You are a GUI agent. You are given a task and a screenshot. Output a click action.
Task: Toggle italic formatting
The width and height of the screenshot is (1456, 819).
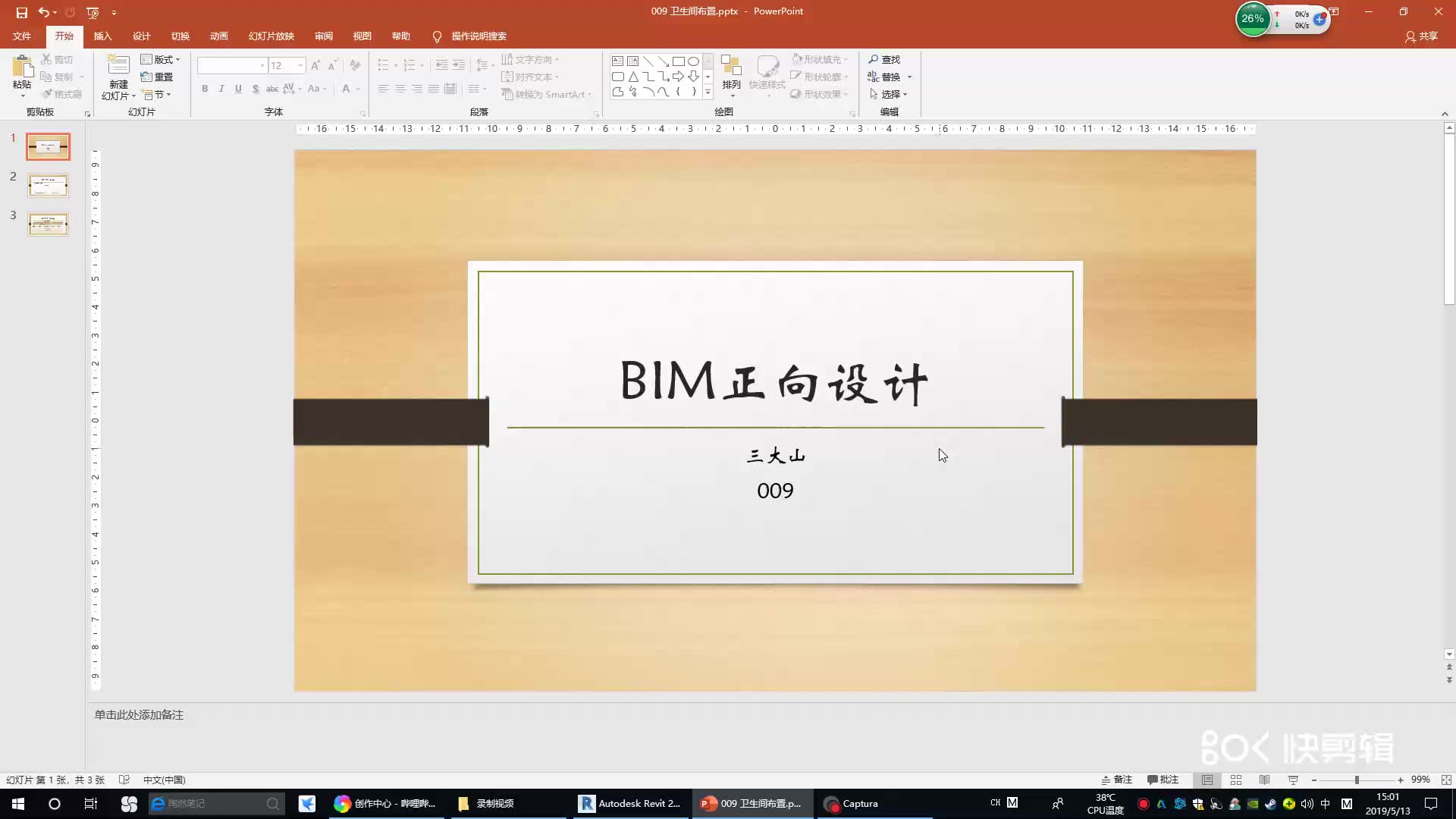[221, 89]
